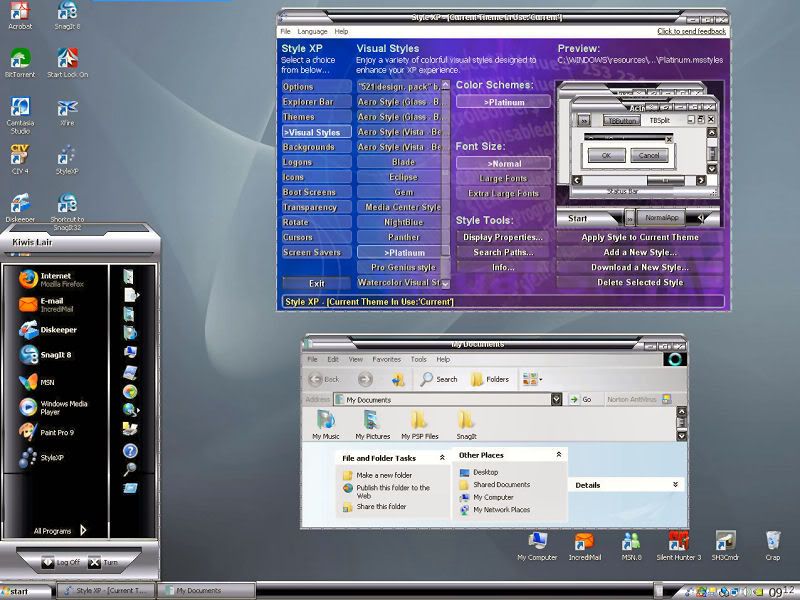Click the visual styles list scroll-up arrow

click(445, 85)
